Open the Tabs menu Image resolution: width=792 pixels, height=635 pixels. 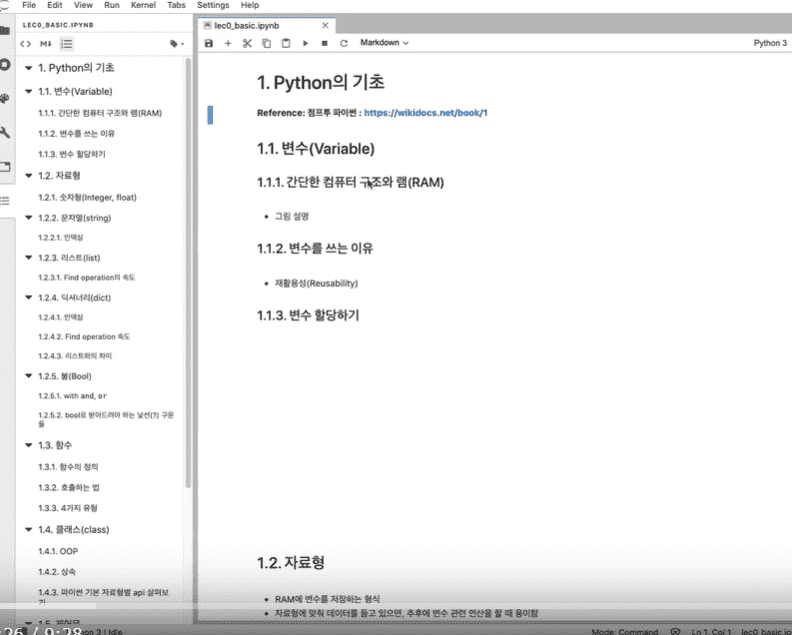[x=176, y=5]
